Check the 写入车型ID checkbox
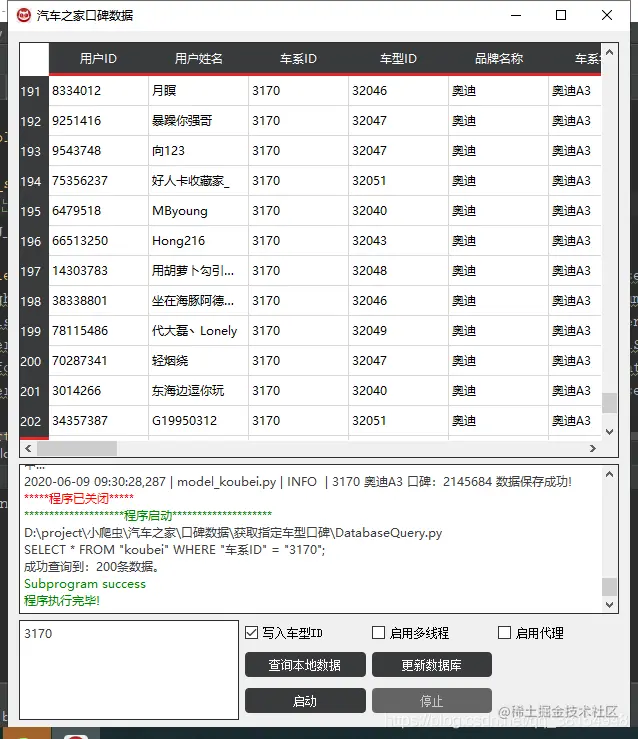 (252, 632)
